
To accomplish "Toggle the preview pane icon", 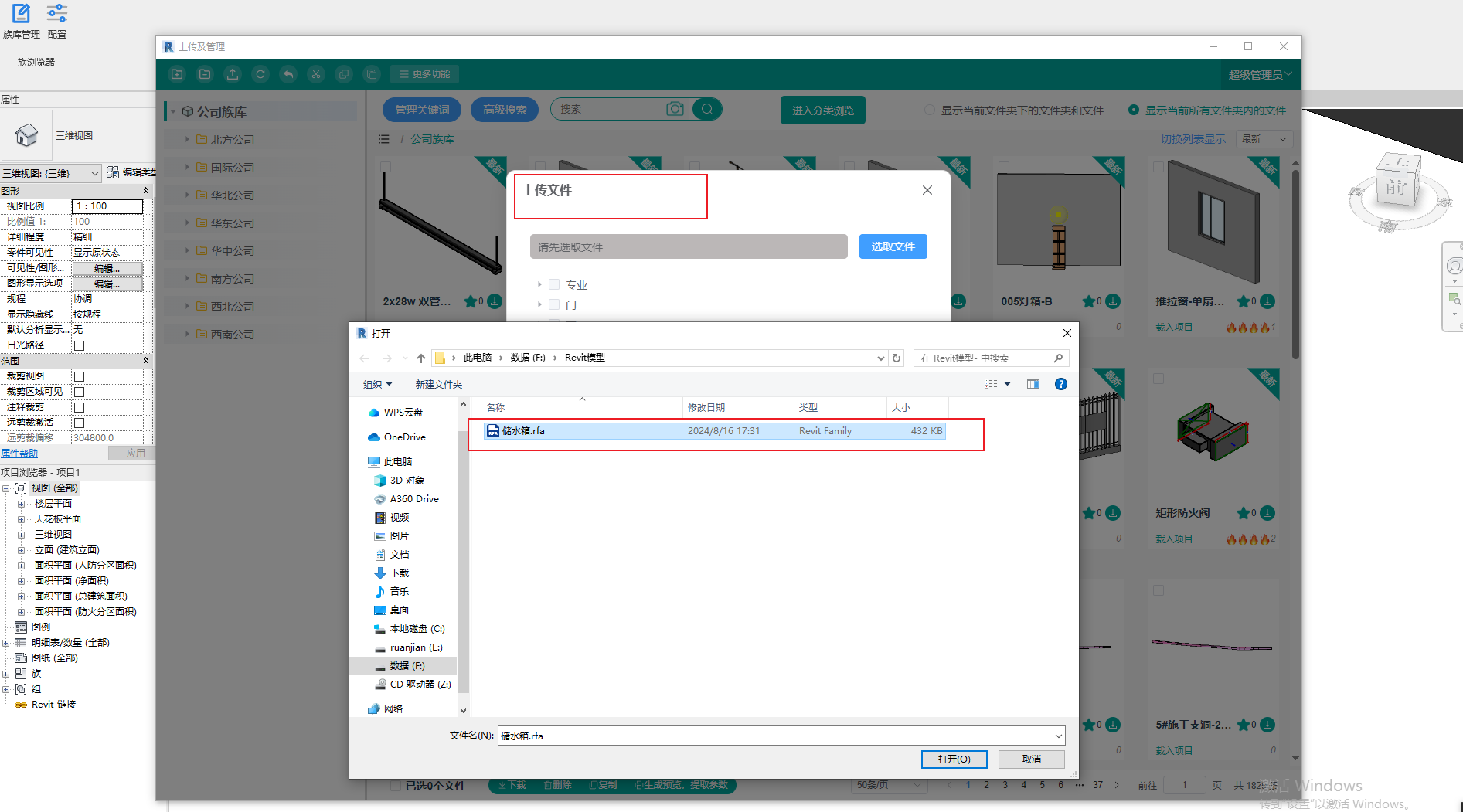I will click(1033, 384).
